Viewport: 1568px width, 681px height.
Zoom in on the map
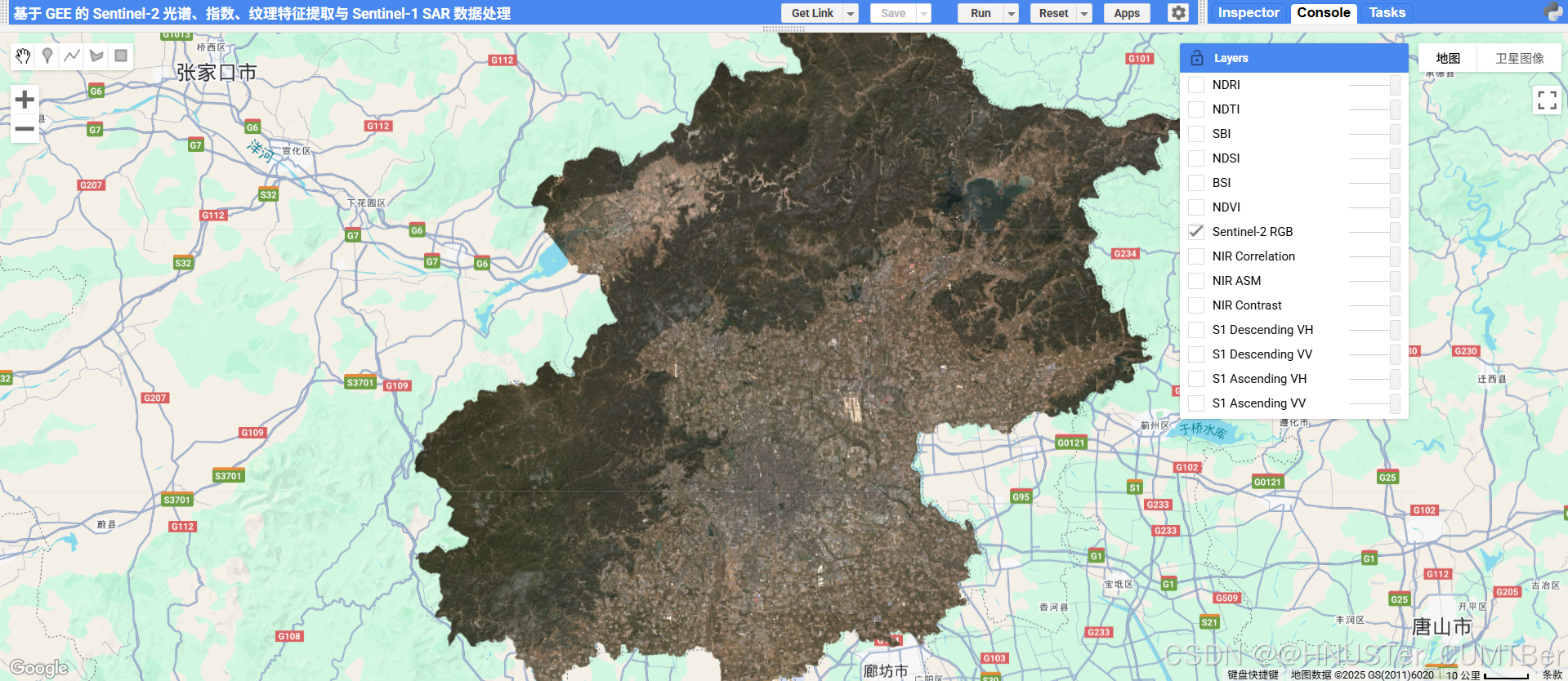25,100
